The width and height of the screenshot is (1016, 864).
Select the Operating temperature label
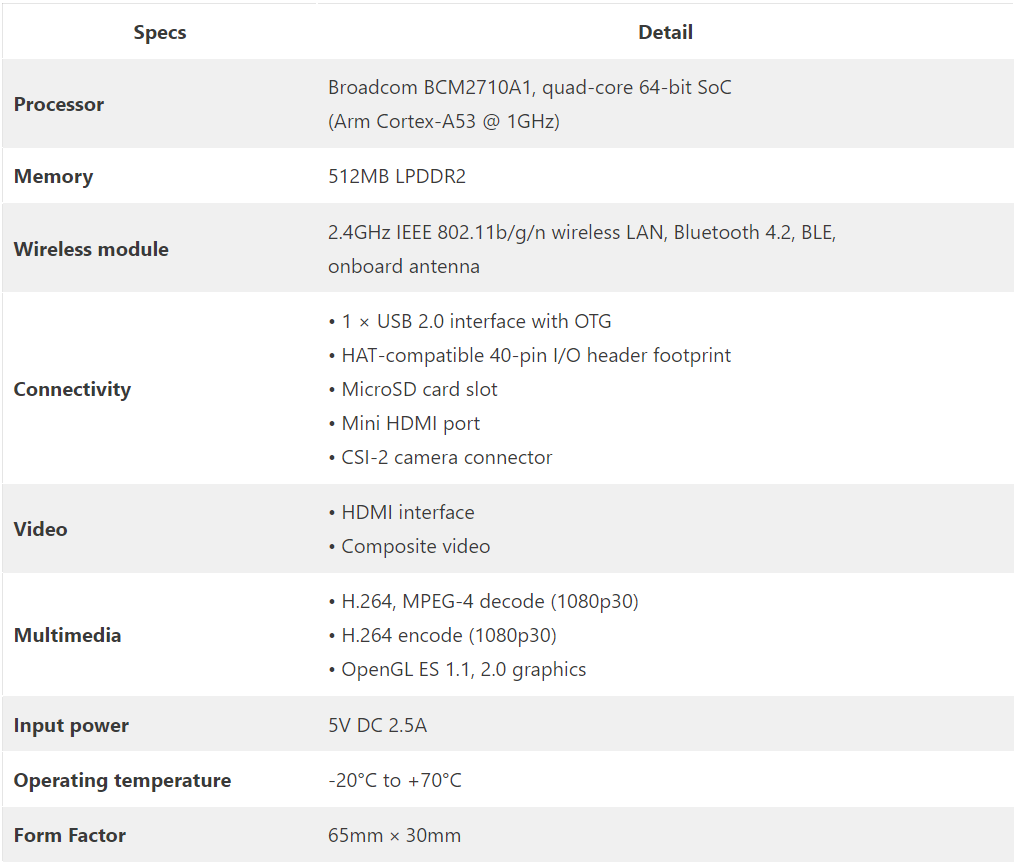(122, 780)
